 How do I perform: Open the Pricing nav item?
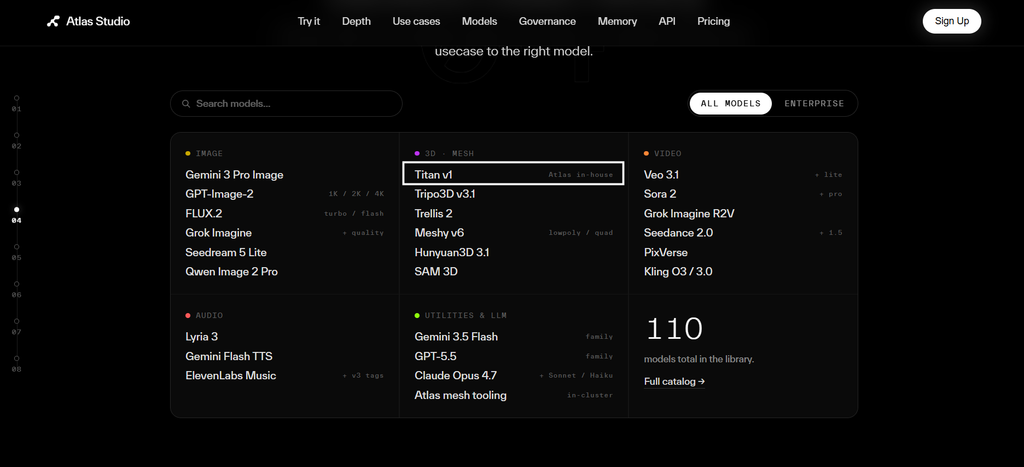click(x=713, y=21)
